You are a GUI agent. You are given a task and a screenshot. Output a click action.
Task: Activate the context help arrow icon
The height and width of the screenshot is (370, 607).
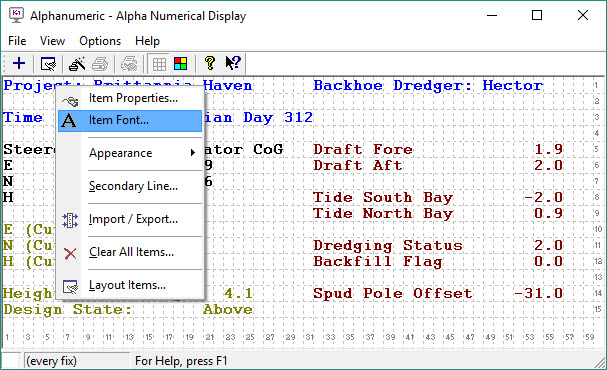233,63
